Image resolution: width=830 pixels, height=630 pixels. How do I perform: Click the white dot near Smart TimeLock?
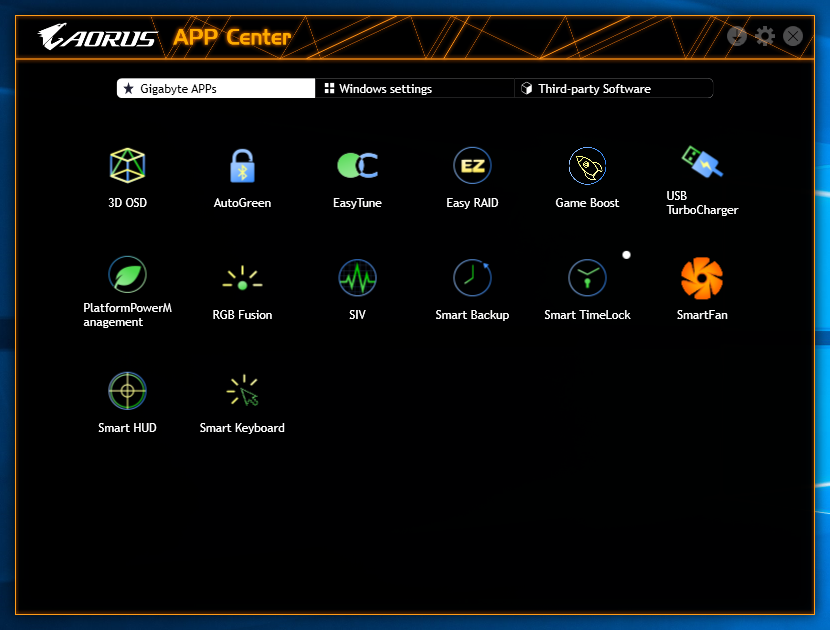pyautogui.click(x=626, y=255)
